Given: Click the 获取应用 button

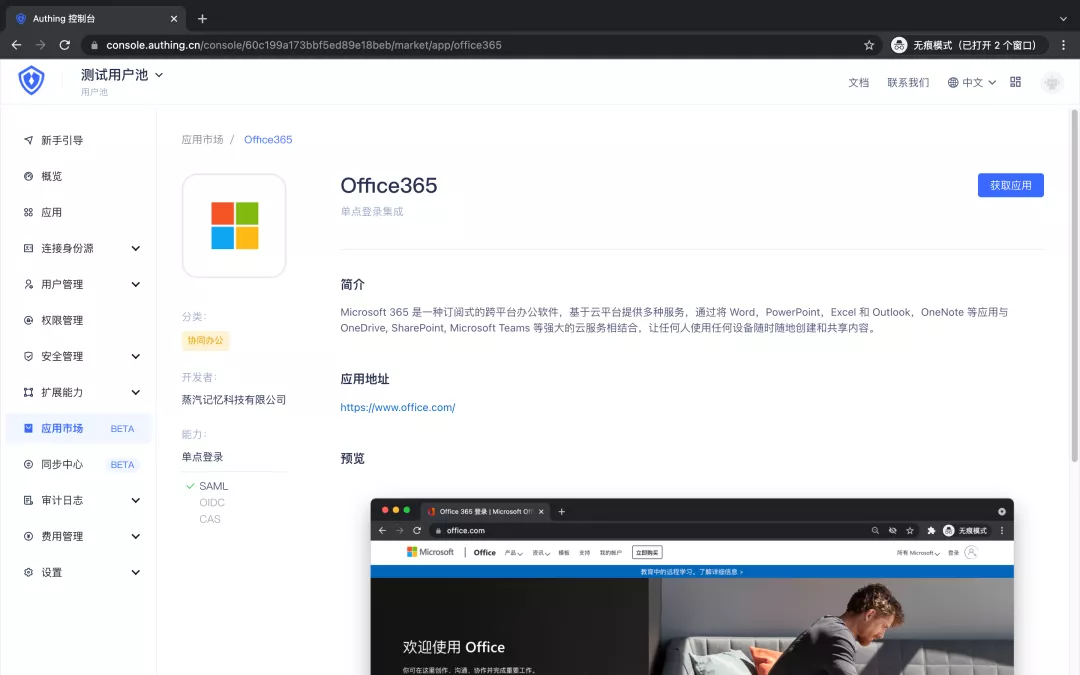Looking at the screenshot, I should click(1010, 185).
